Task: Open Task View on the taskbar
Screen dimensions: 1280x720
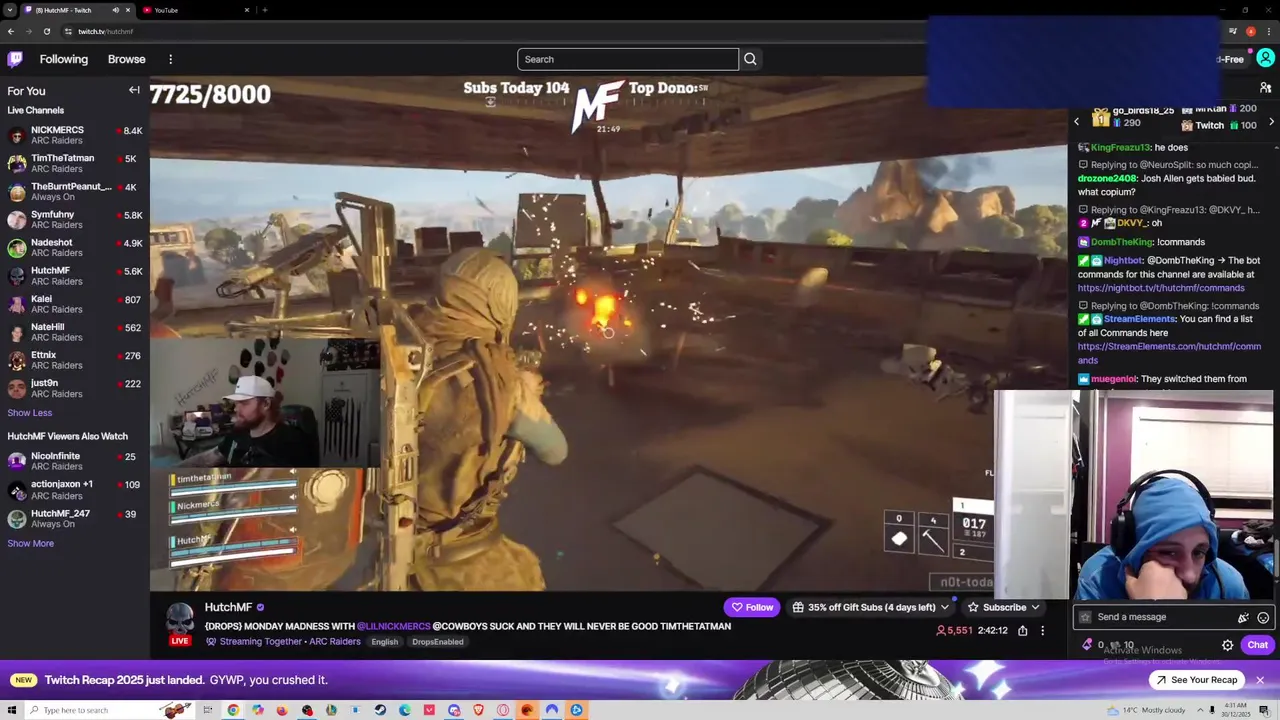Action: click(208, 710)
